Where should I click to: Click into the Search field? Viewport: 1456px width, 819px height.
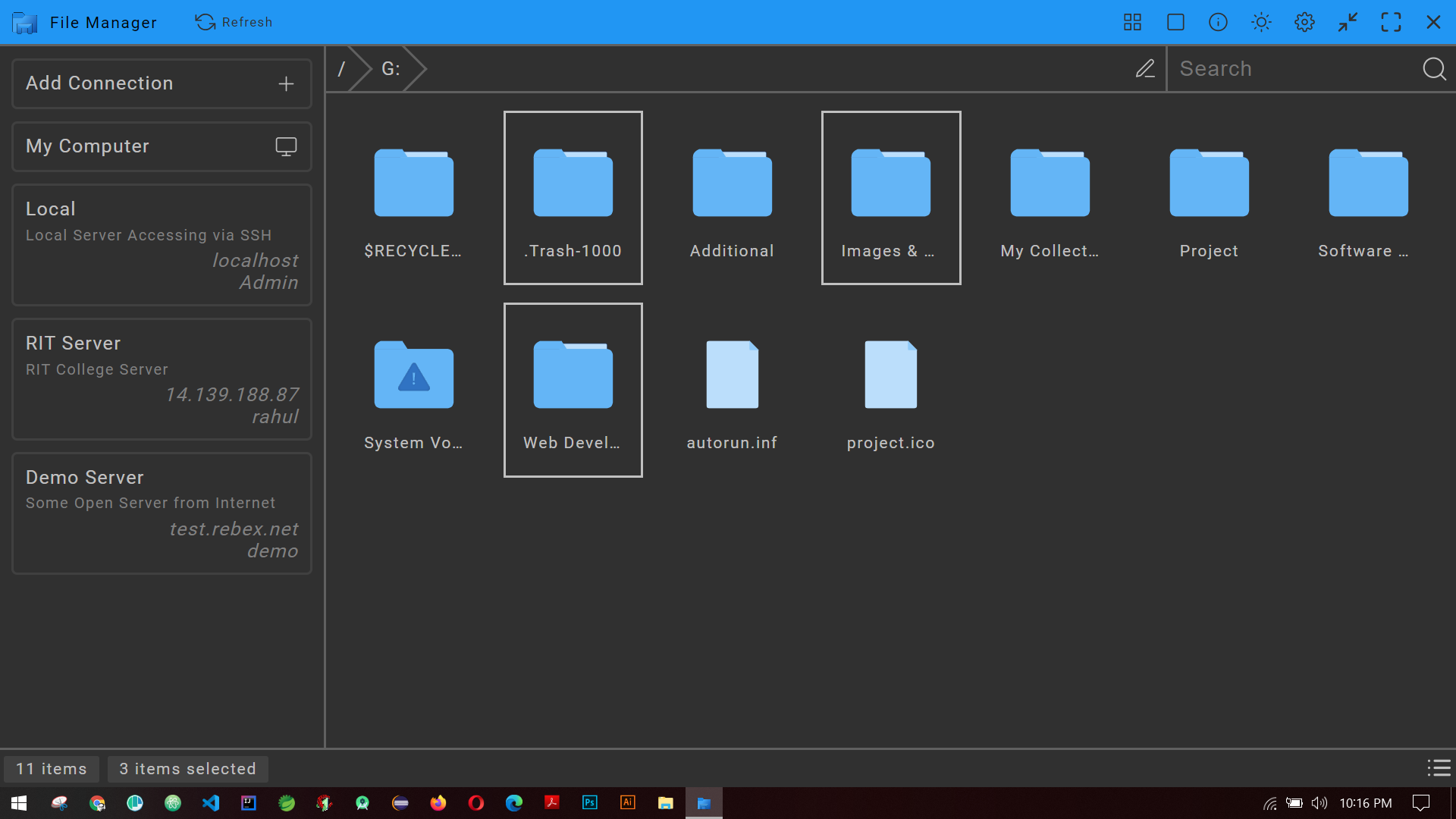point(1289,68)
